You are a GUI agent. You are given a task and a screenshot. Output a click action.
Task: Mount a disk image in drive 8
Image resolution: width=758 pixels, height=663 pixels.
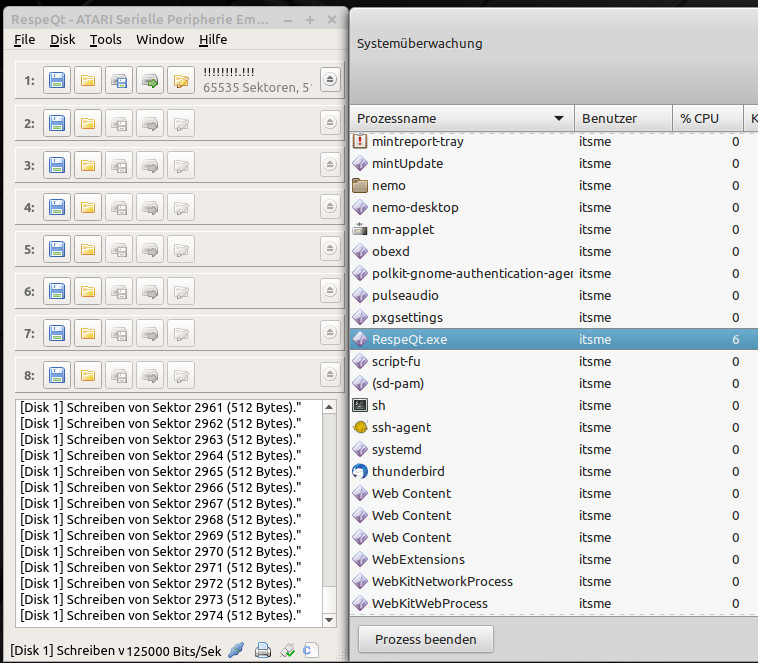tap(57, 375)
